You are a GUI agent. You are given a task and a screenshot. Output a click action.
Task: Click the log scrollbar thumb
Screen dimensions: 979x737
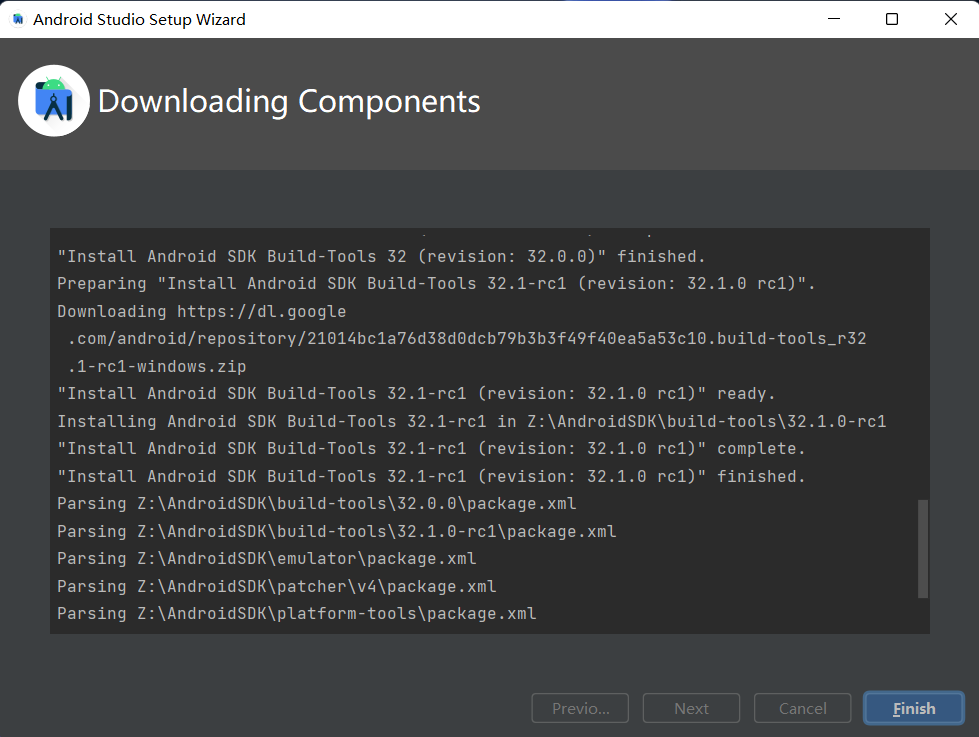(x=923, y=548)
